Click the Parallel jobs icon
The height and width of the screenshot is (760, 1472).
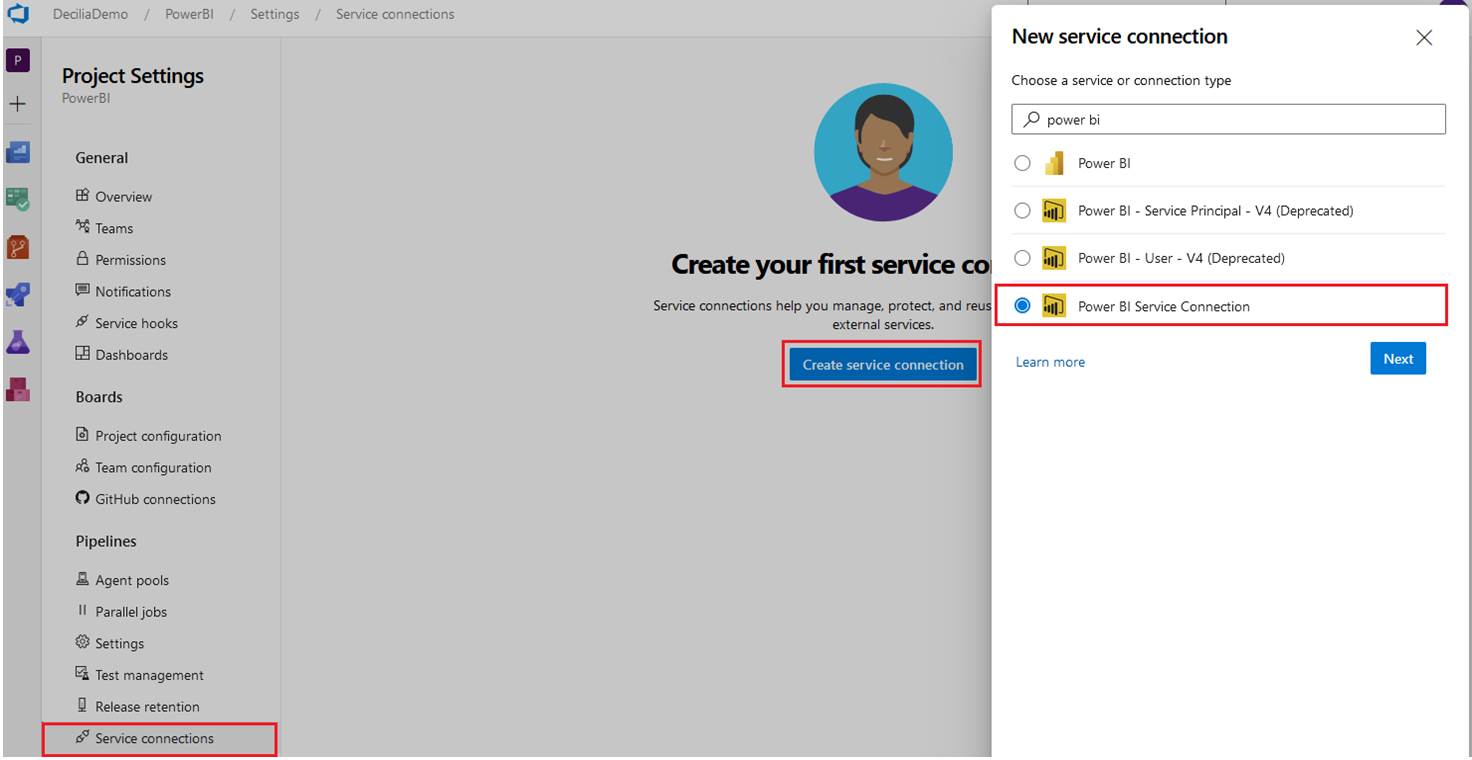[x=83, y=610]
